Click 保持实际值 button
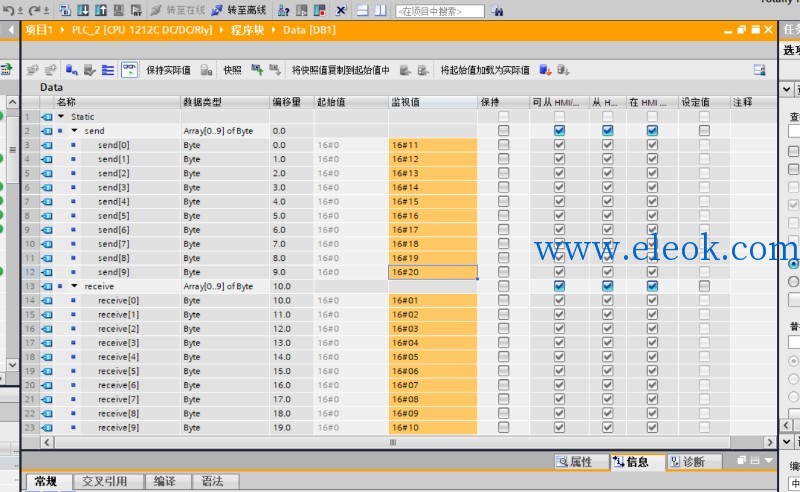 click(168, 70)
